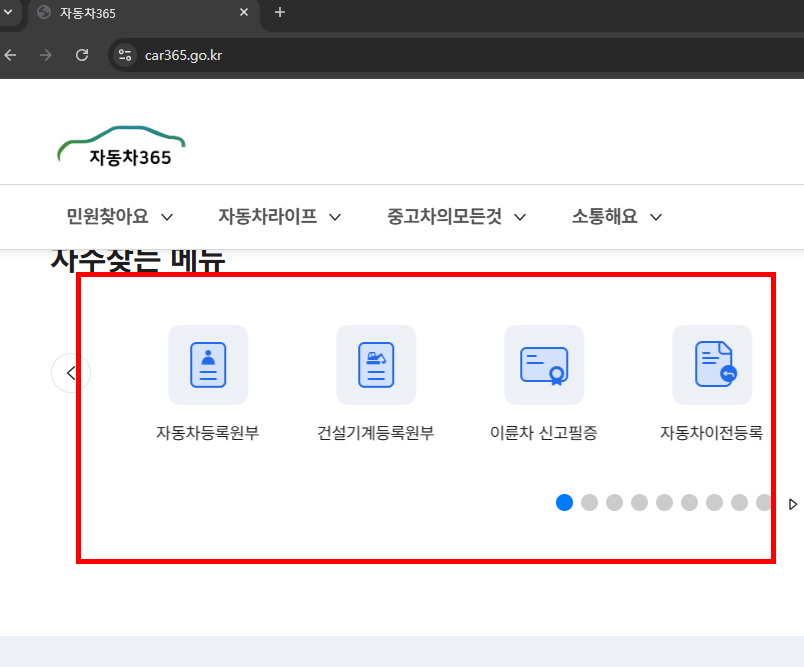Image resolution: width=804 pixels, height=667 pixels.
Task: Go back with the carousel left arrow
Action: click(x=71, y=372)
